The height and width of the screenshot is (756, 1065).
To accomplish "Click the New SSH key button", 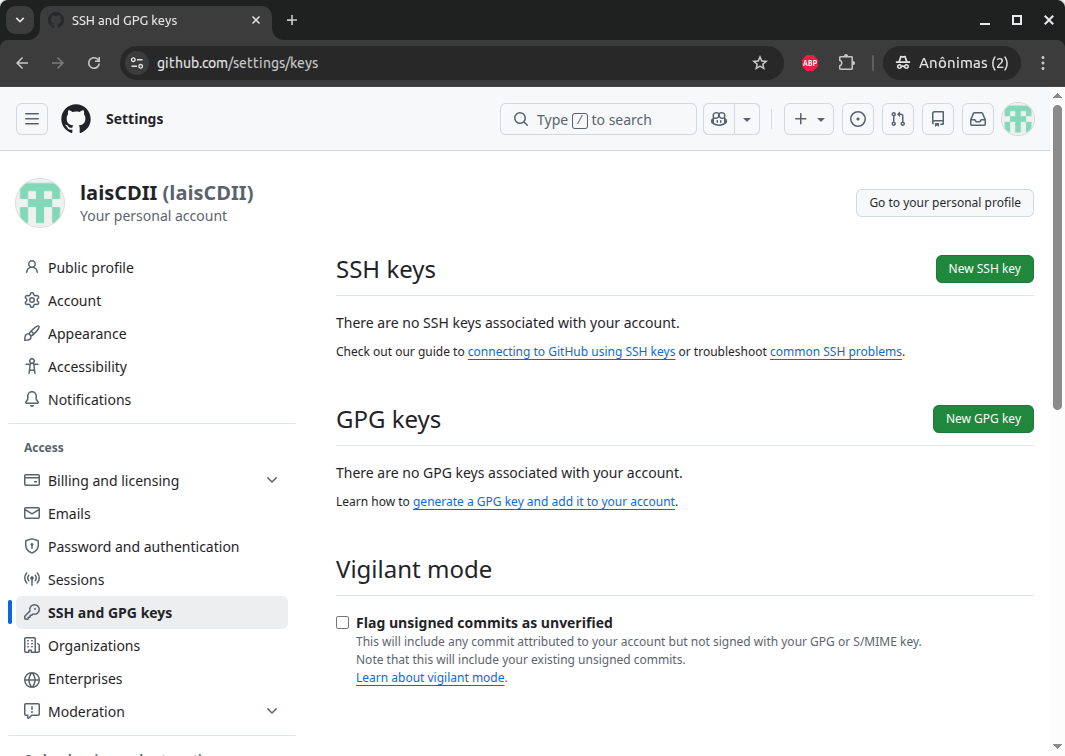I will 984,269.
